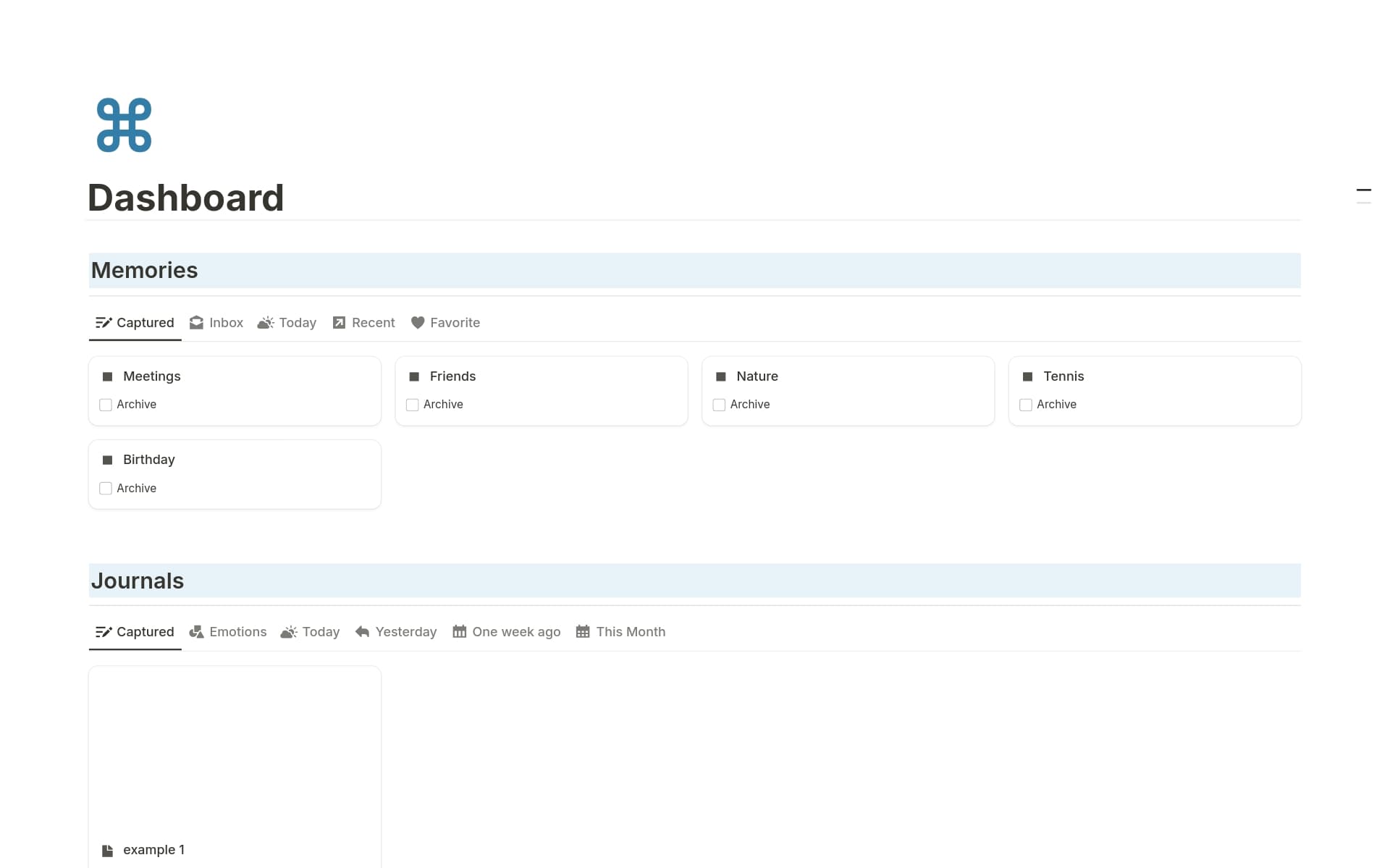Toggle the Archive checkbox for Nature
Image resolution: width=1390 pixels, height=868 pixels.
pos(719,405)
